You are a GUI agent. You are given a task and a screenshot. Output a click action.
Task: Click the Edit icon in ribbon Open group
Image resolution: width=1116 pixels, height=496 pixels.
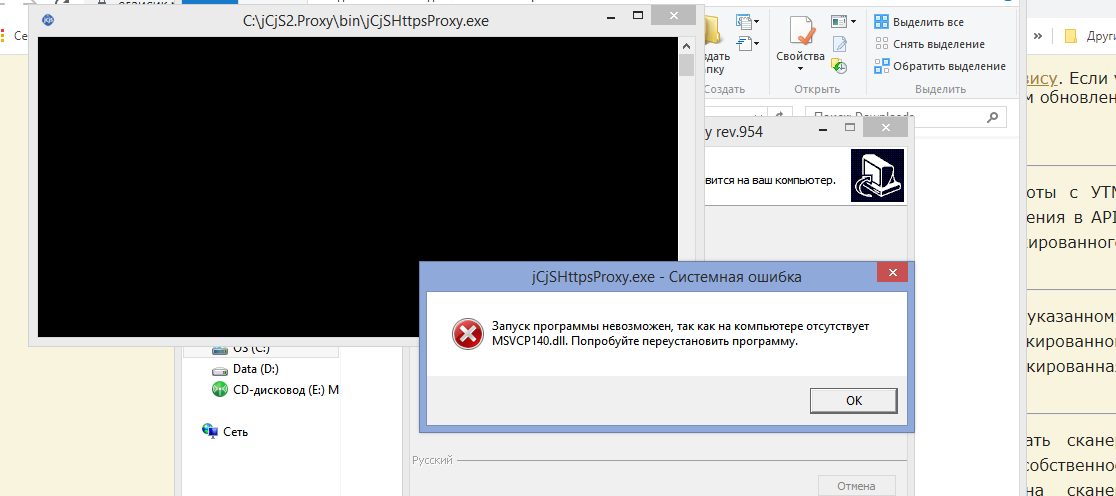839,44
